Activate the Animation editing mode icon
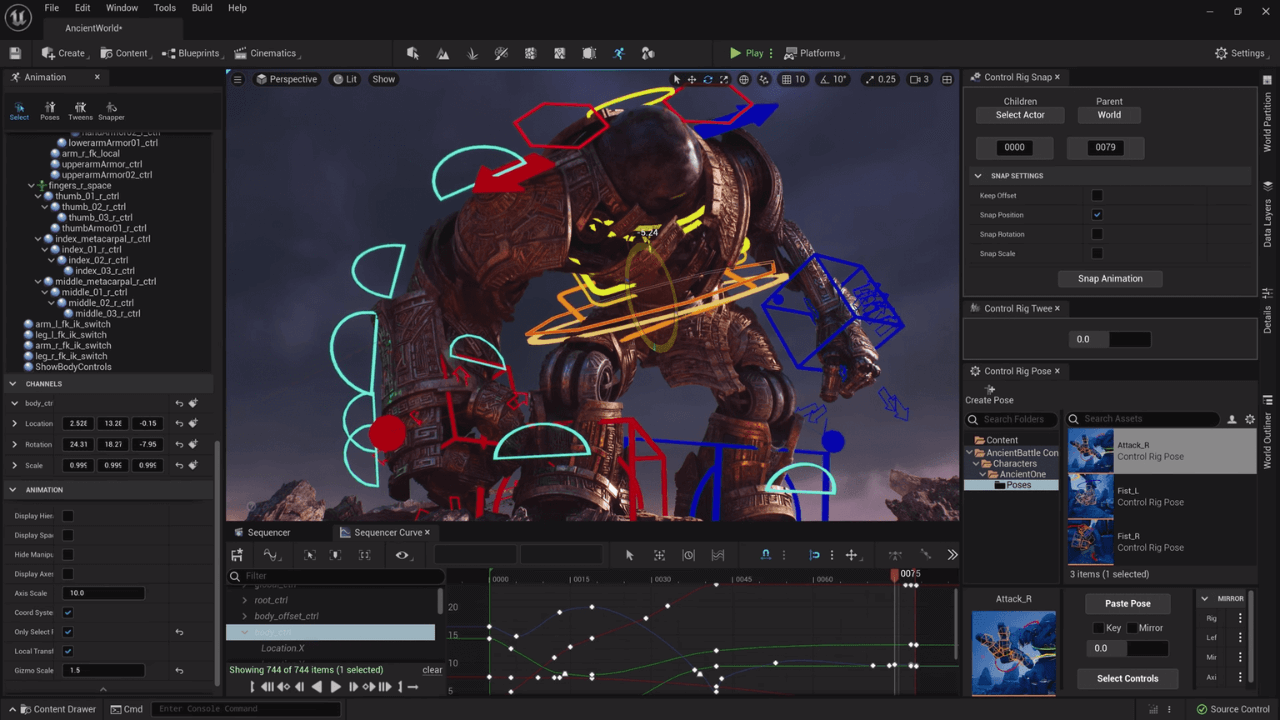The image size is (1280, 720). point(619,53)
